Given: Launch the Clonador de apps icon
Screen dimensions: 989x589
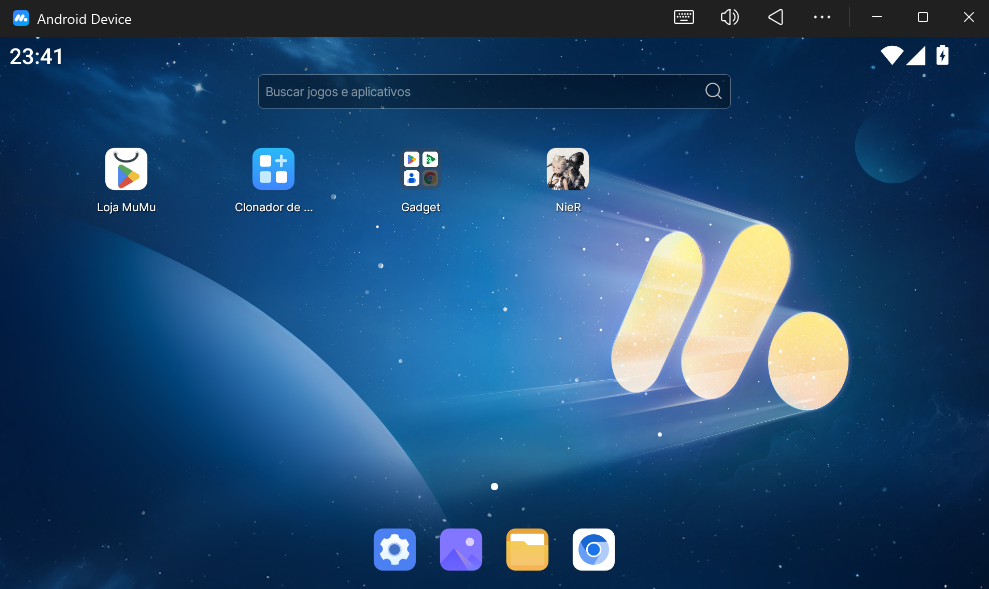Looking at the screenshot, I should tap(273, 169).
